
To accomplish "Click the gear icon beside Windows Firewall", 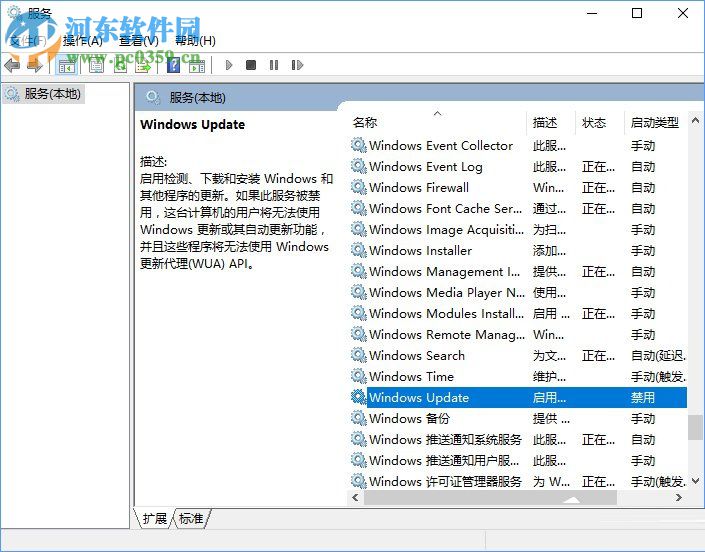I will (x=358, y=187).
